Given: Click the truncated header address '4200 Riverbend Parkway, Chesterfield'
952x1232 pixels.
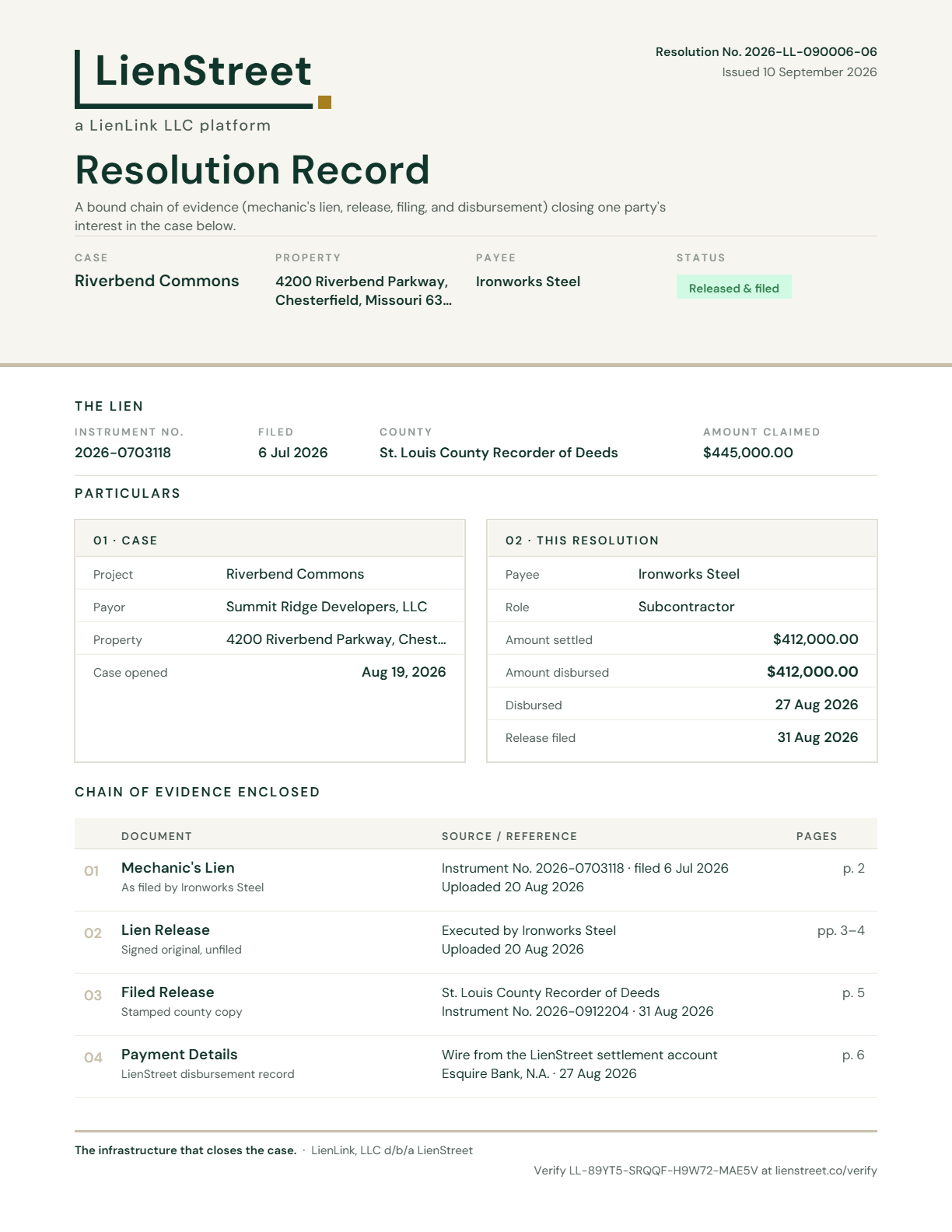Looking at the screenshot, I should pos(363,291).
